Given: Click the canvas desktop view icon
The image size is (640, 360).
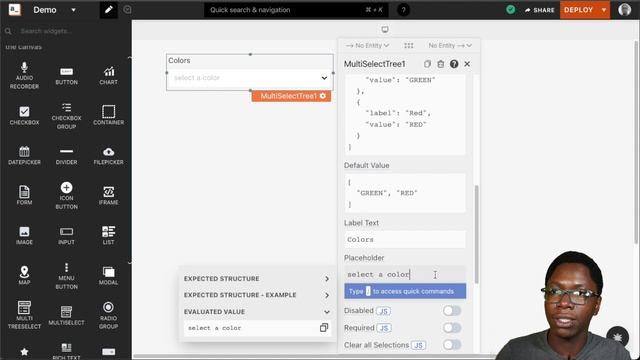Looking at the screenshot, I should click(x=384, y=29).
